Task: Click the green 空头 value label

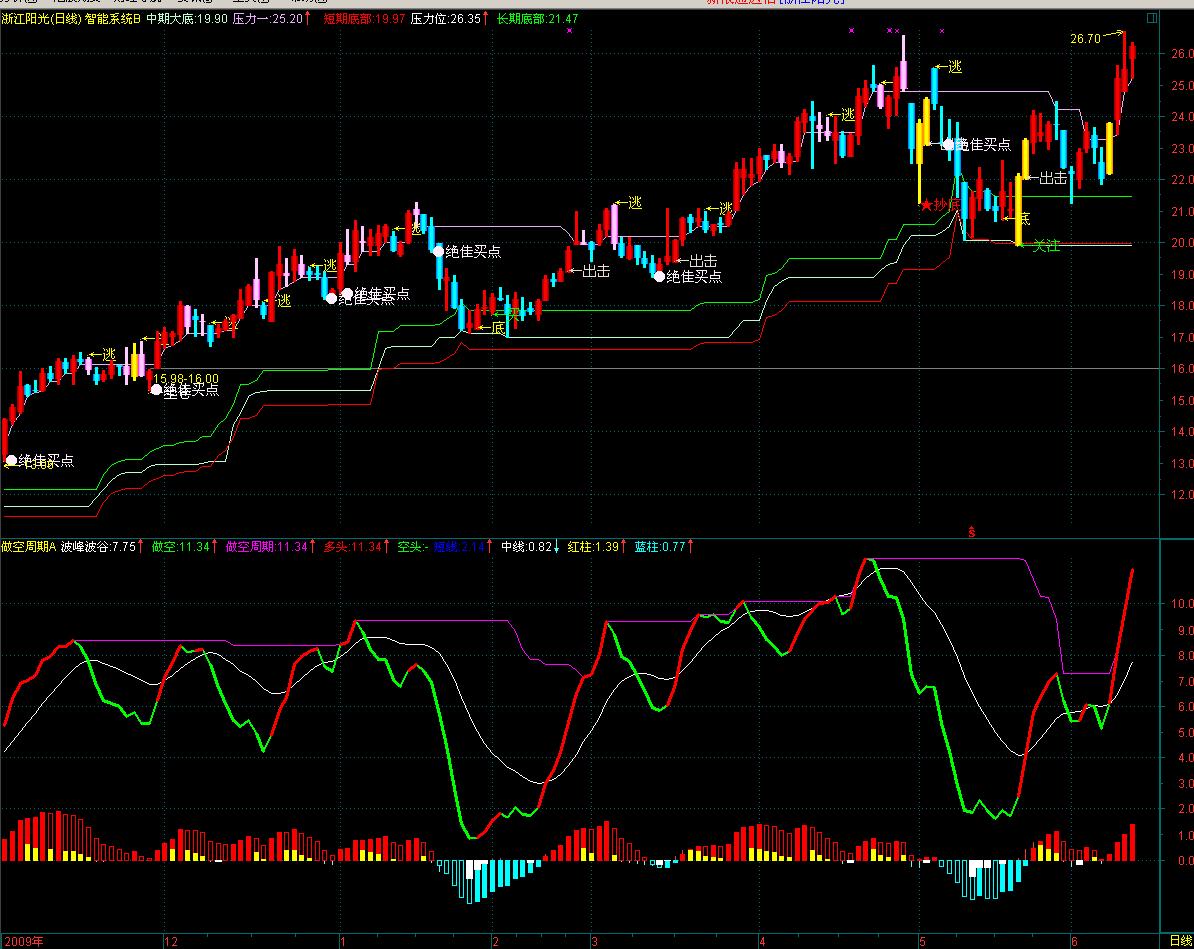Action: tap(411, 546)
